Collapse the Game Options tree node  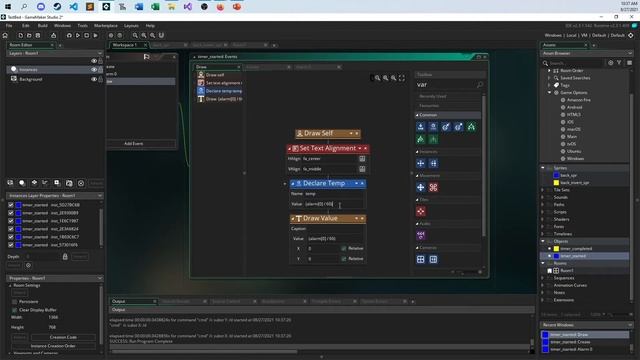pos(549,93)
